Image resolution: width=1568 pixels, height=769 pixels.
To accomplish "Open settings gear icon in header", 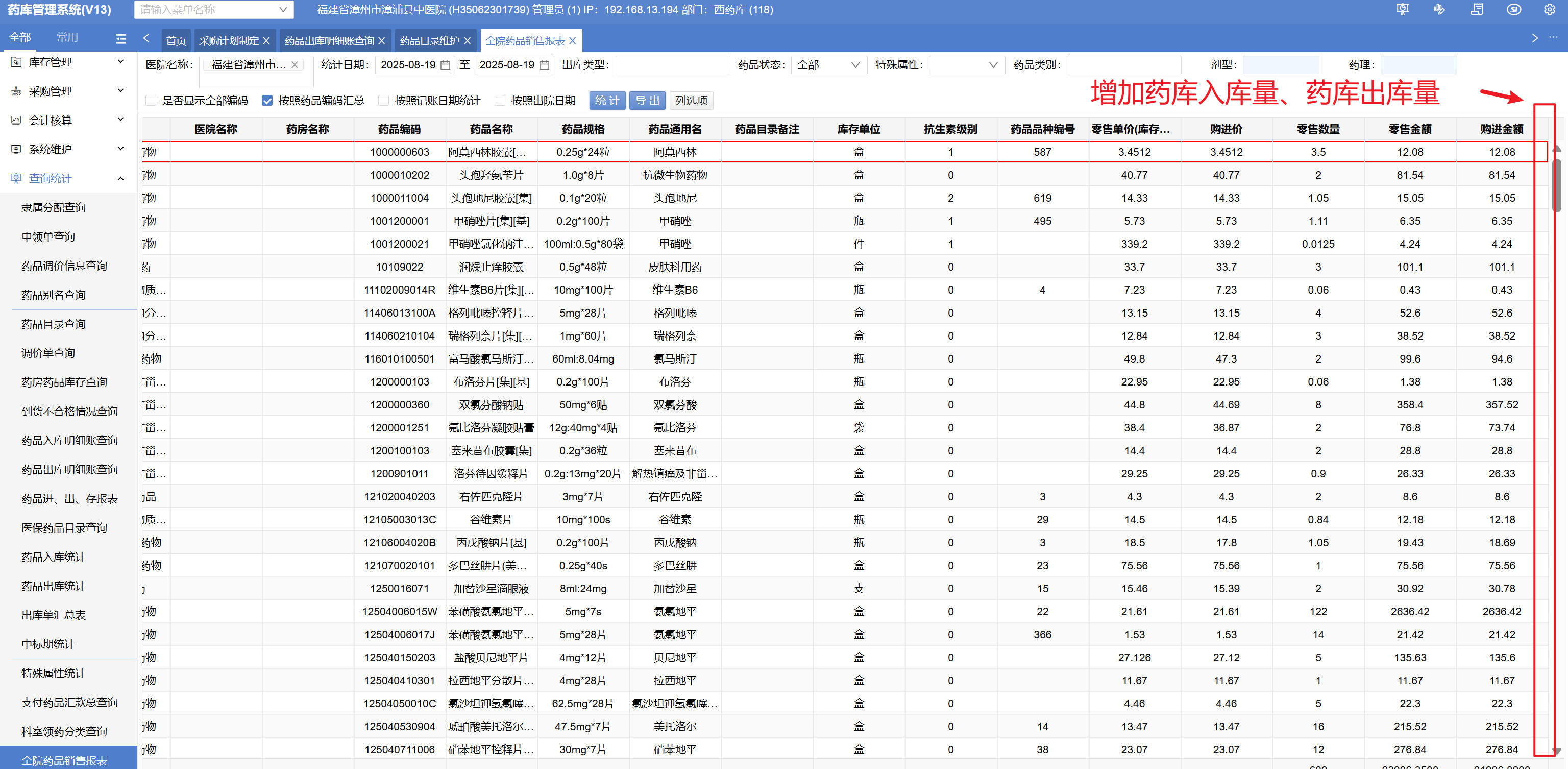I will coord(1550,10).
